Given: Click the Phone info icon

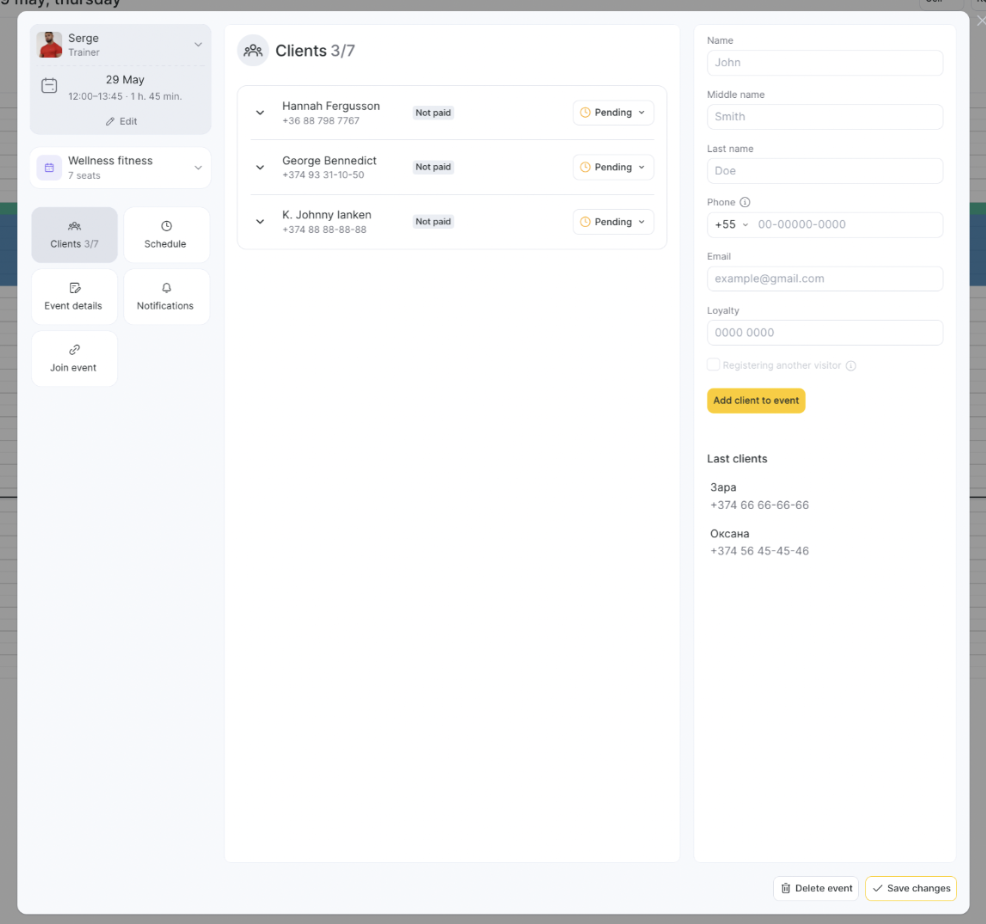Looking at the screenshot, I should tap(745, 202).
